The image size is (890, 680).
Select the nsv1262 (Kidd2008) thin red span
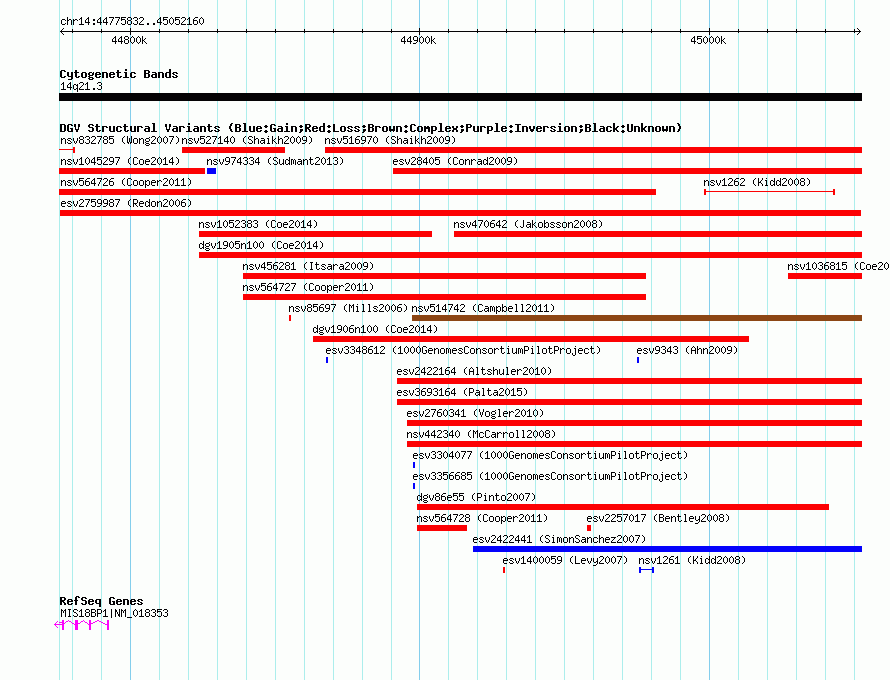point(769,192)
